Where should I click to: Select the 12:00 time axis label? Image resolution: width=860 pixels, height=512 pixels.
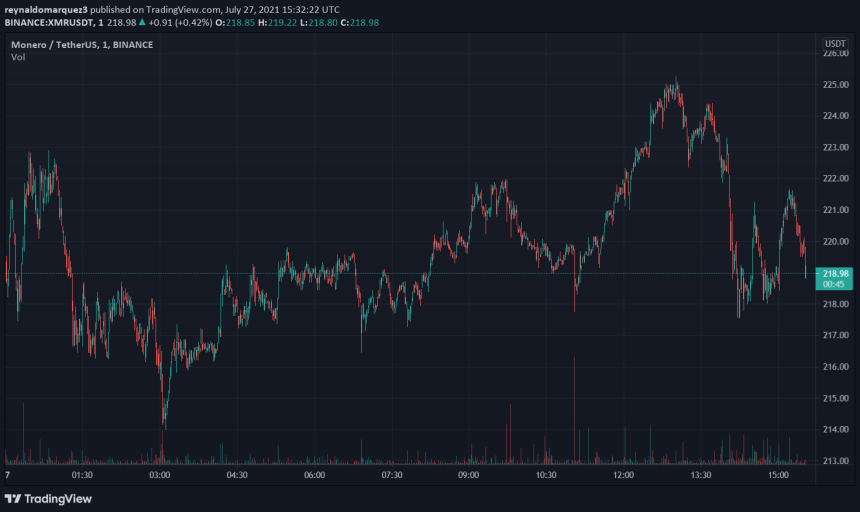pyautogui.click(x=624, y=475)
